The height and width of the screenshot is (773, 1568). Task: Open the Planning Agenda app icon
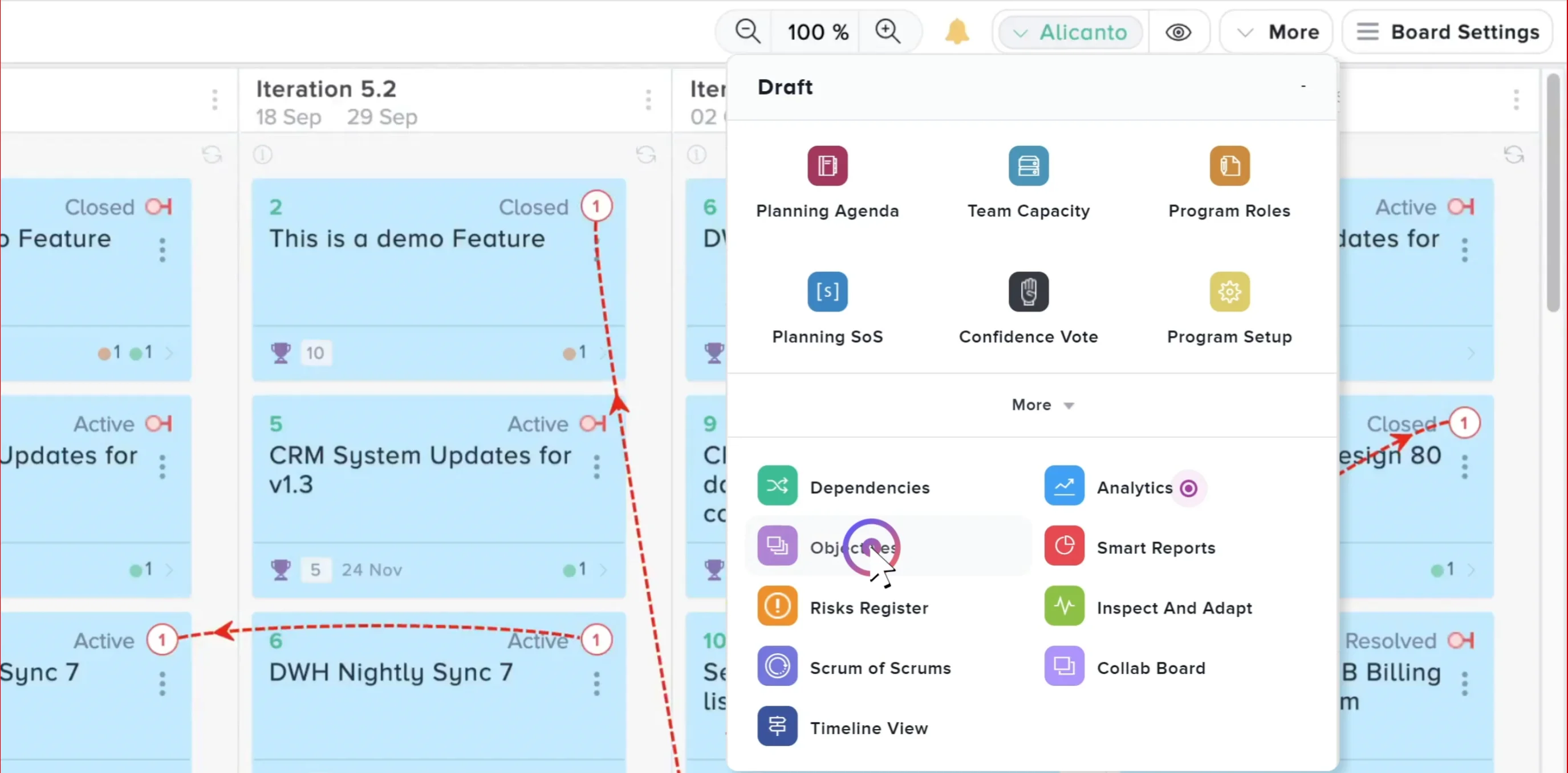(x=827, y=165)
